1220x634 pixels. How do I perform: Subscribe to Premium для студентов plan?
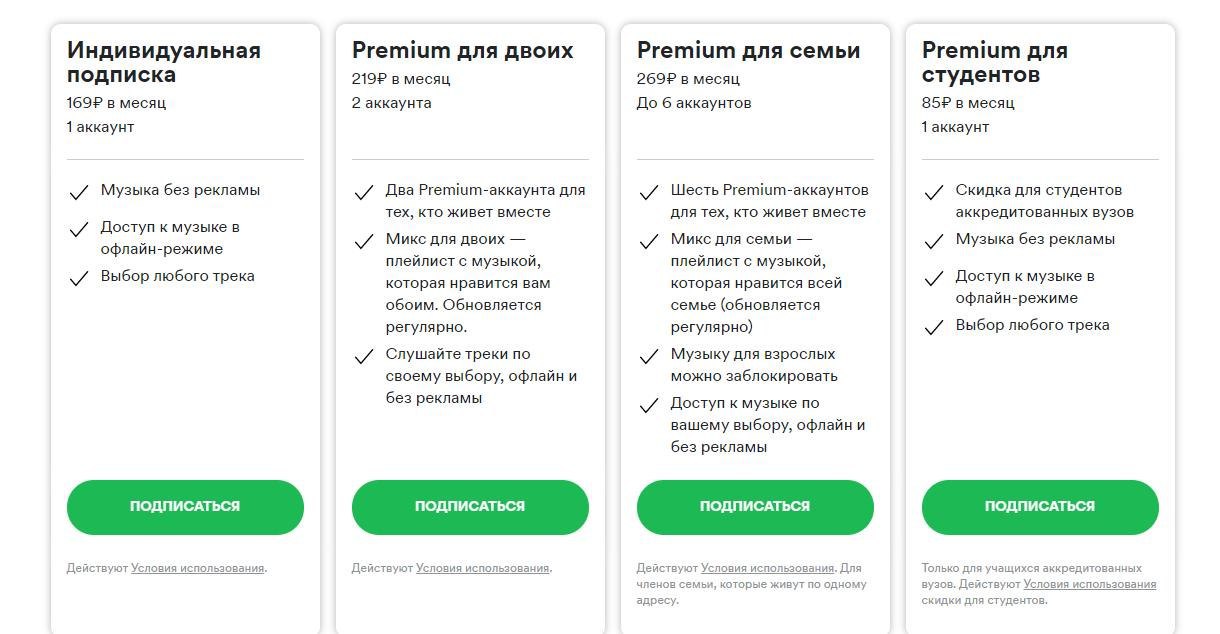[1040, 507]
